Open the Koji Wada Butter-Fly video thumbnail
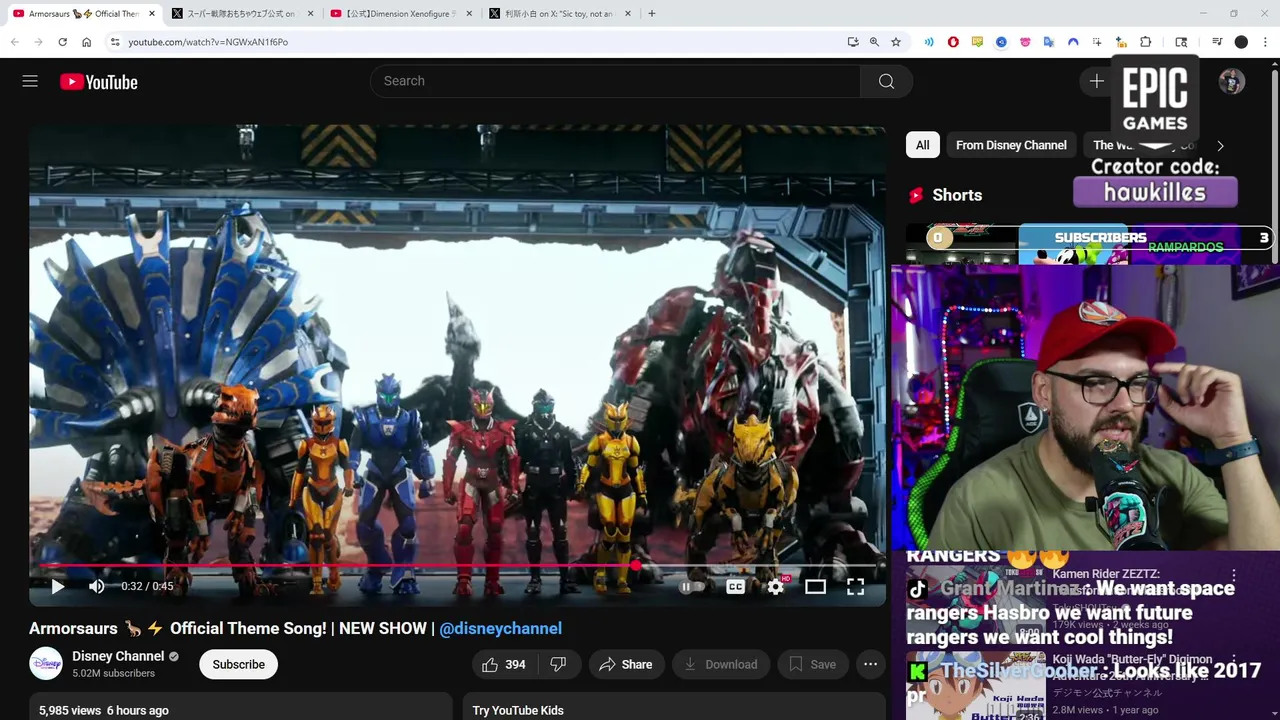Viewport: 1280px width, 720px height. (x=977, y=687)
